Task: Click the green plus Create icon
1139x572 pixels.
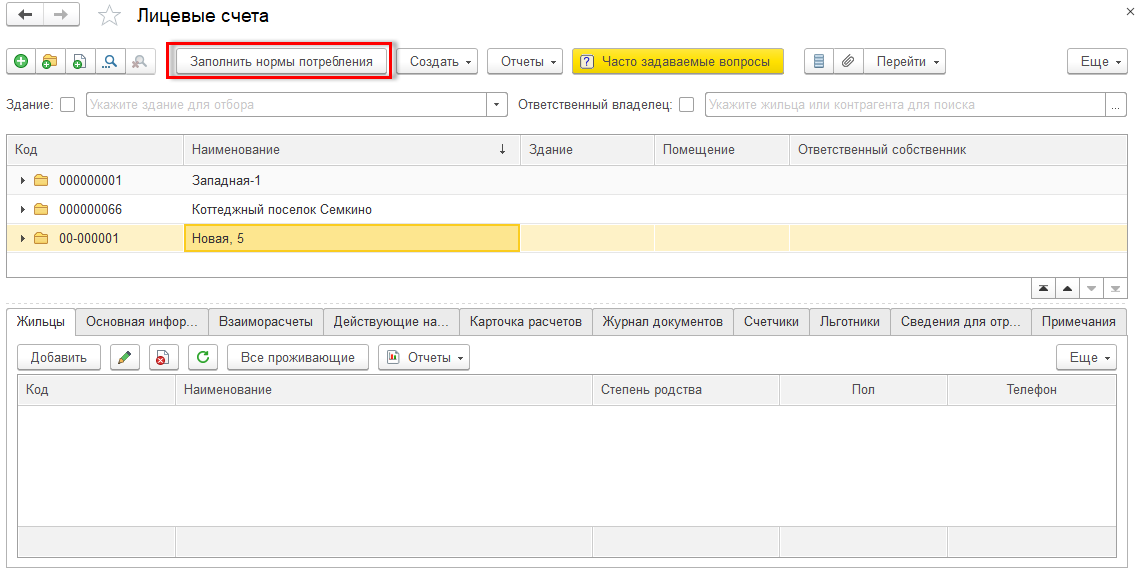Action: coord(21,62)
